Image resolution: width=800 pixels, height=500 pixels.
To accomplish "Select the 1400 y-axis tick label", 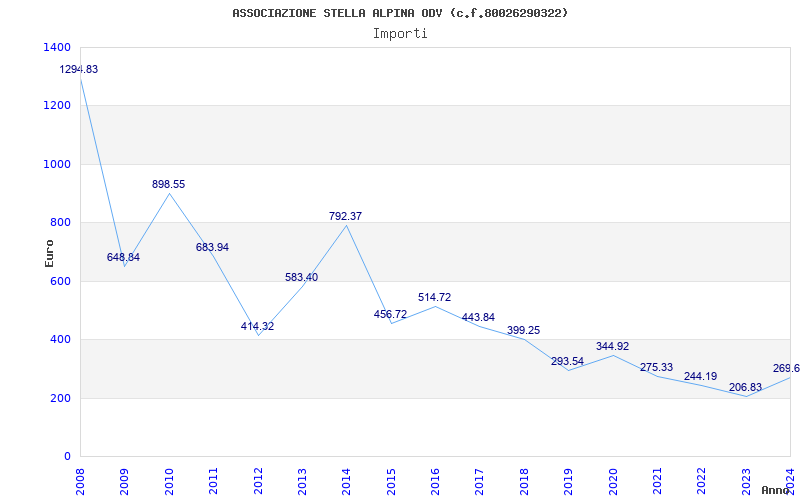I will [57, 47].
